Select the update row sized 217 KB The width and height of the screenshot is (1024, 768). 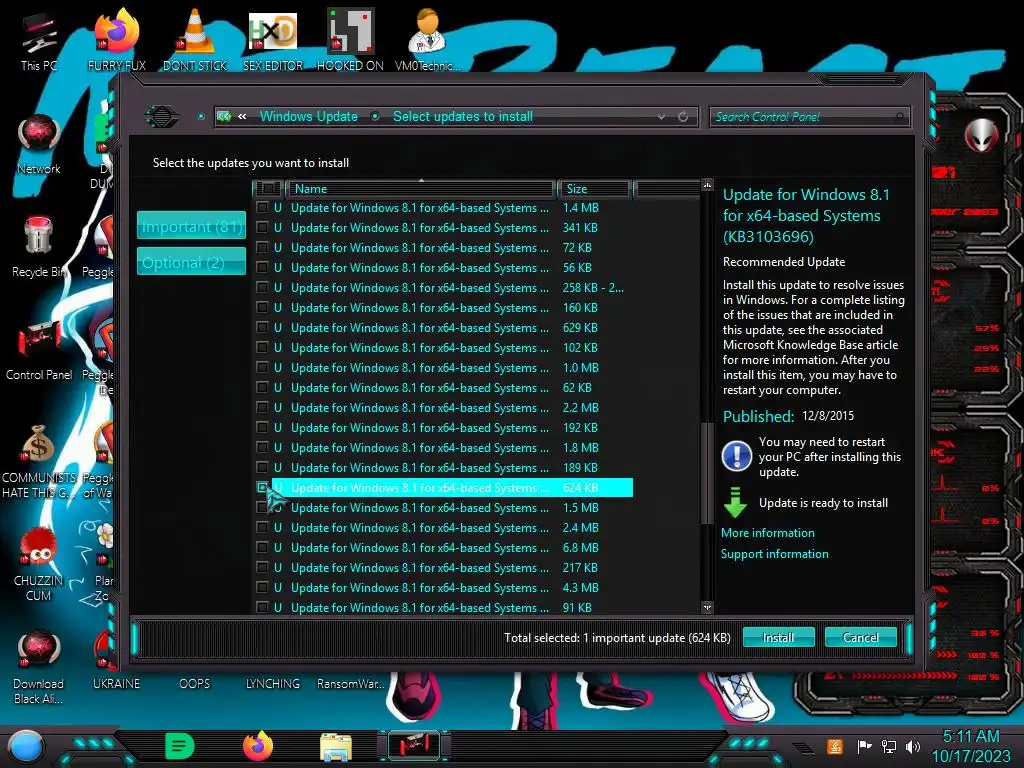pos(443,568)
